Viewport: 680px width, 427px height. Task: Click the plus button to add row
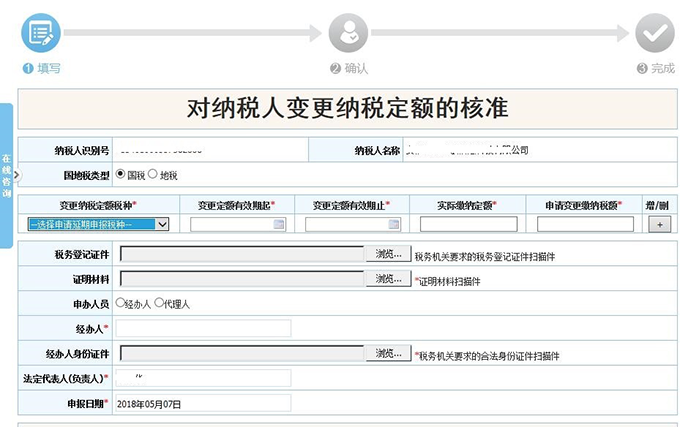(x=658, y=225)
